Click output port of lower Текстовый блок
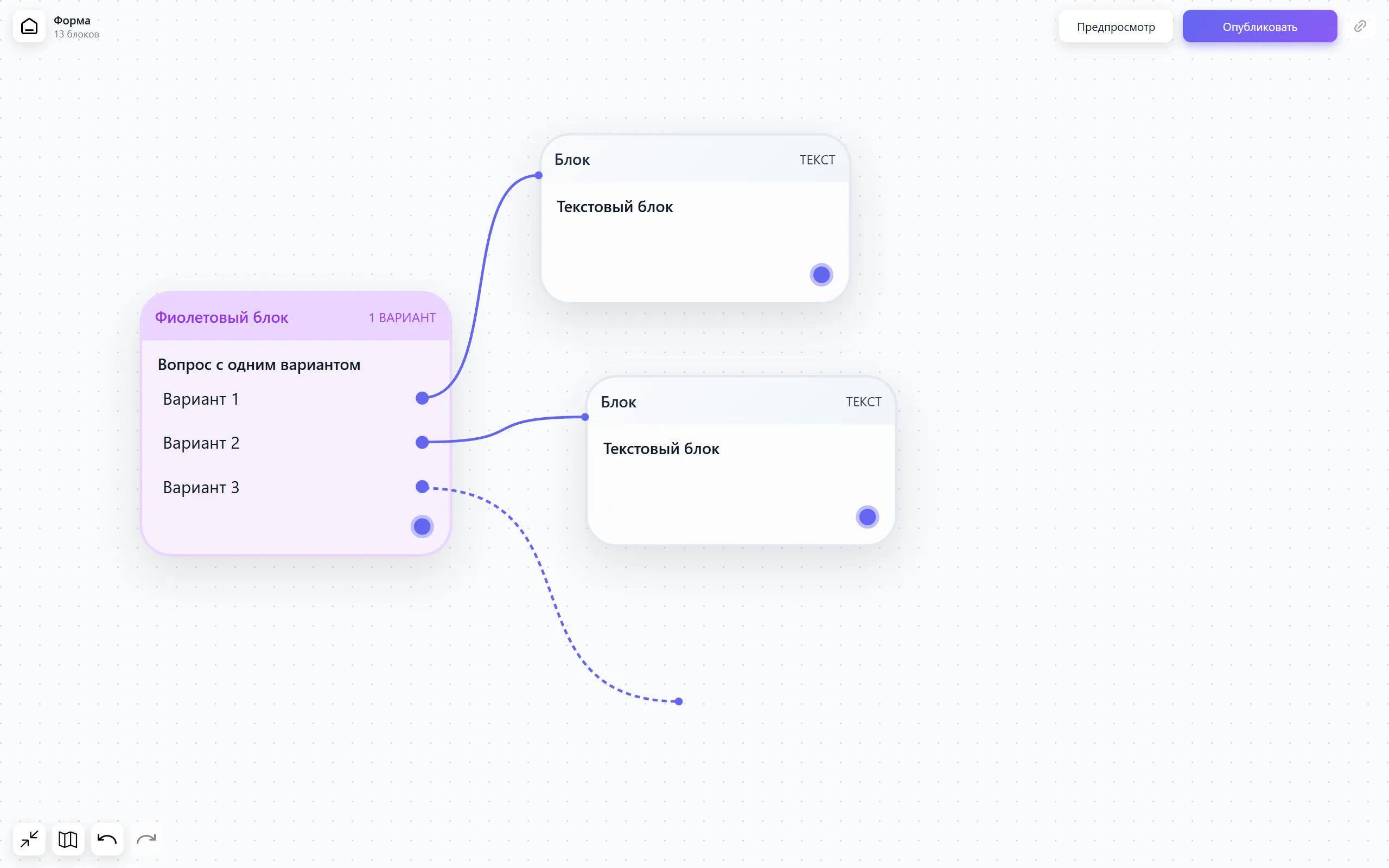Image resolution: width=1389 pixels, height=868 pixels. coord(867,517)
